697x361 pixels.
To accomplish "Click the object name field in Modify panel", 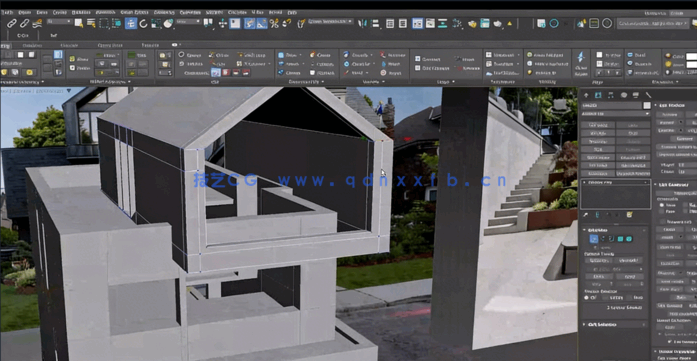I will (612, 105).
